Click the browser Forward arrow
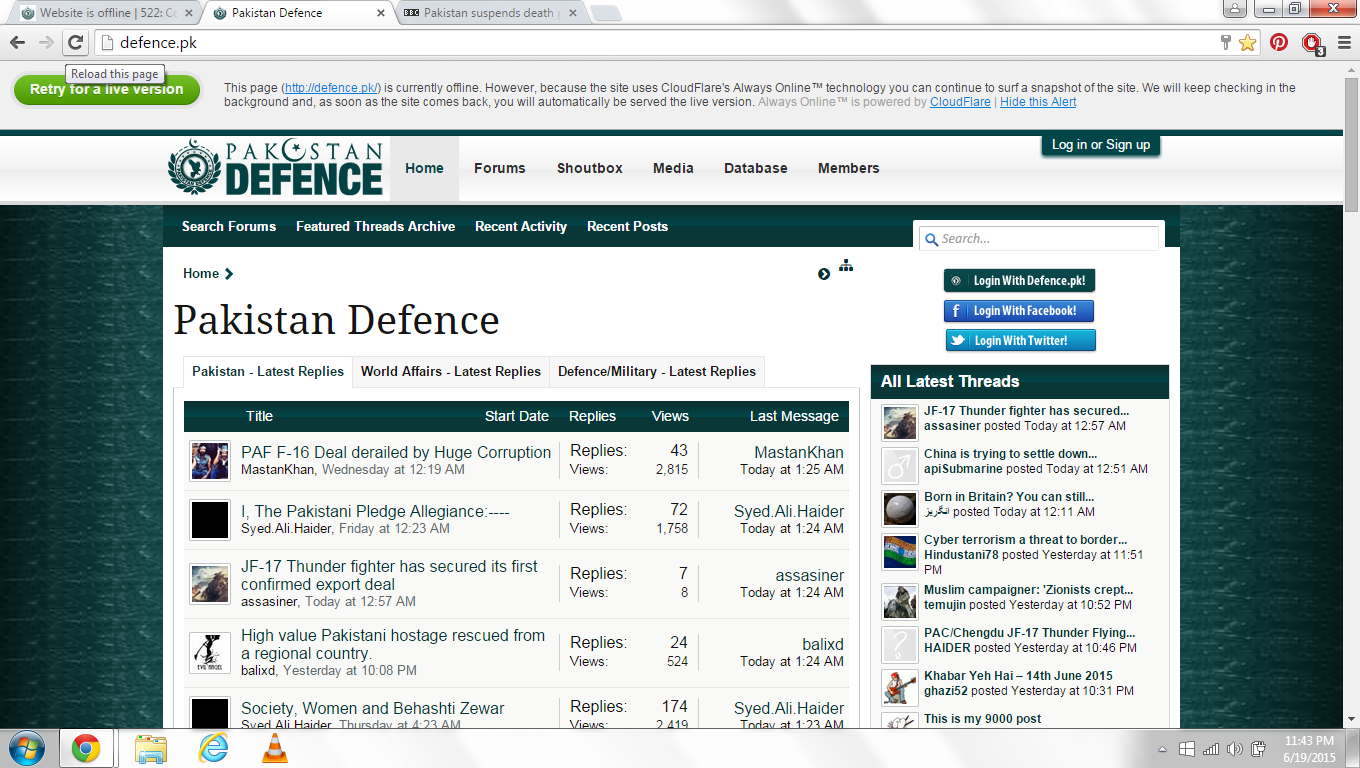This screenshot has width=1360, height=768. (x=45, y=42)
